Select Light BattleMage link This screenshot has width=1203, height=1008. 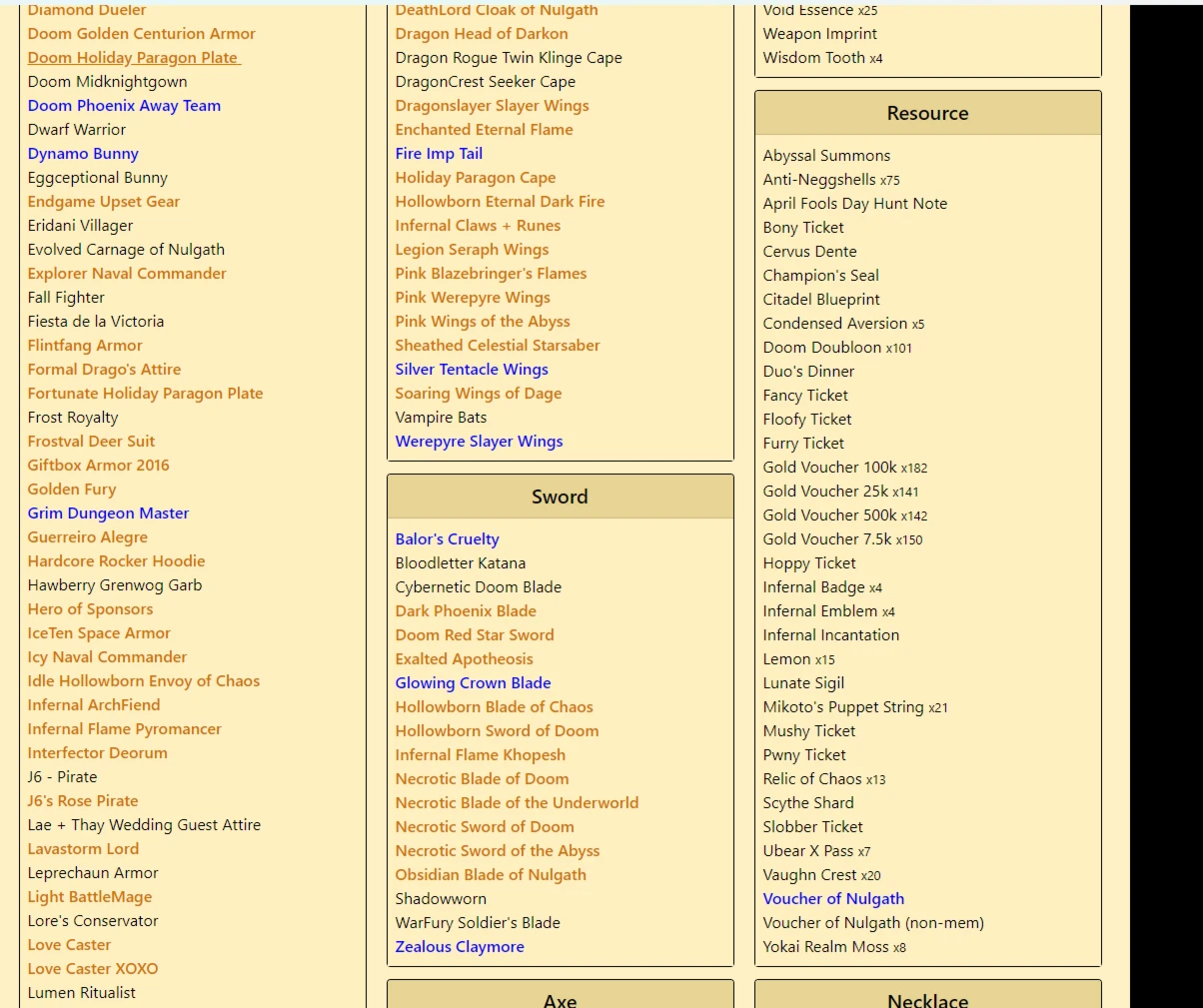(x=90, y=897)
